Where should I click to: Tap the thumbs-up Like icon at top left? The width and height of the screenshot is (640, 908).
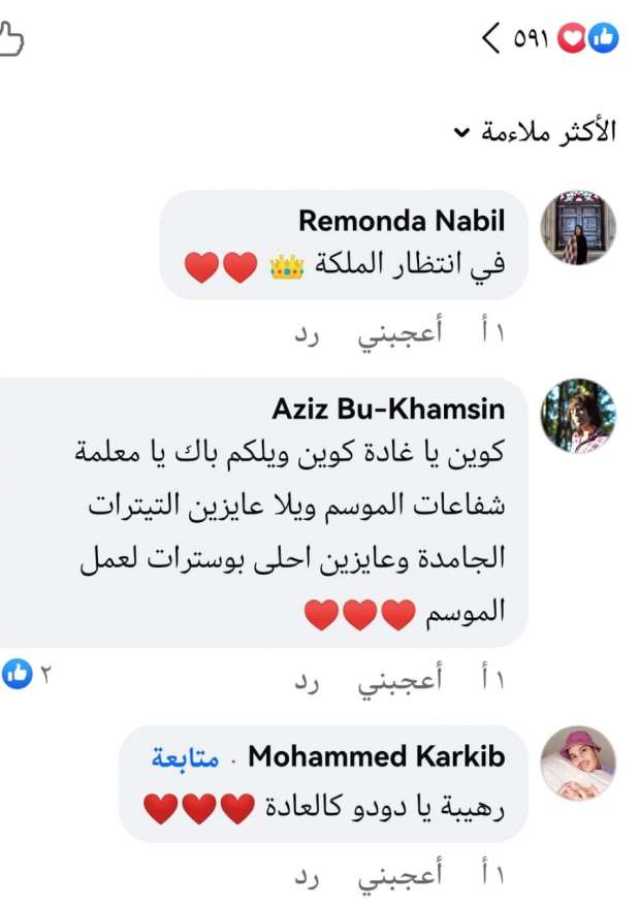(10, 39)
